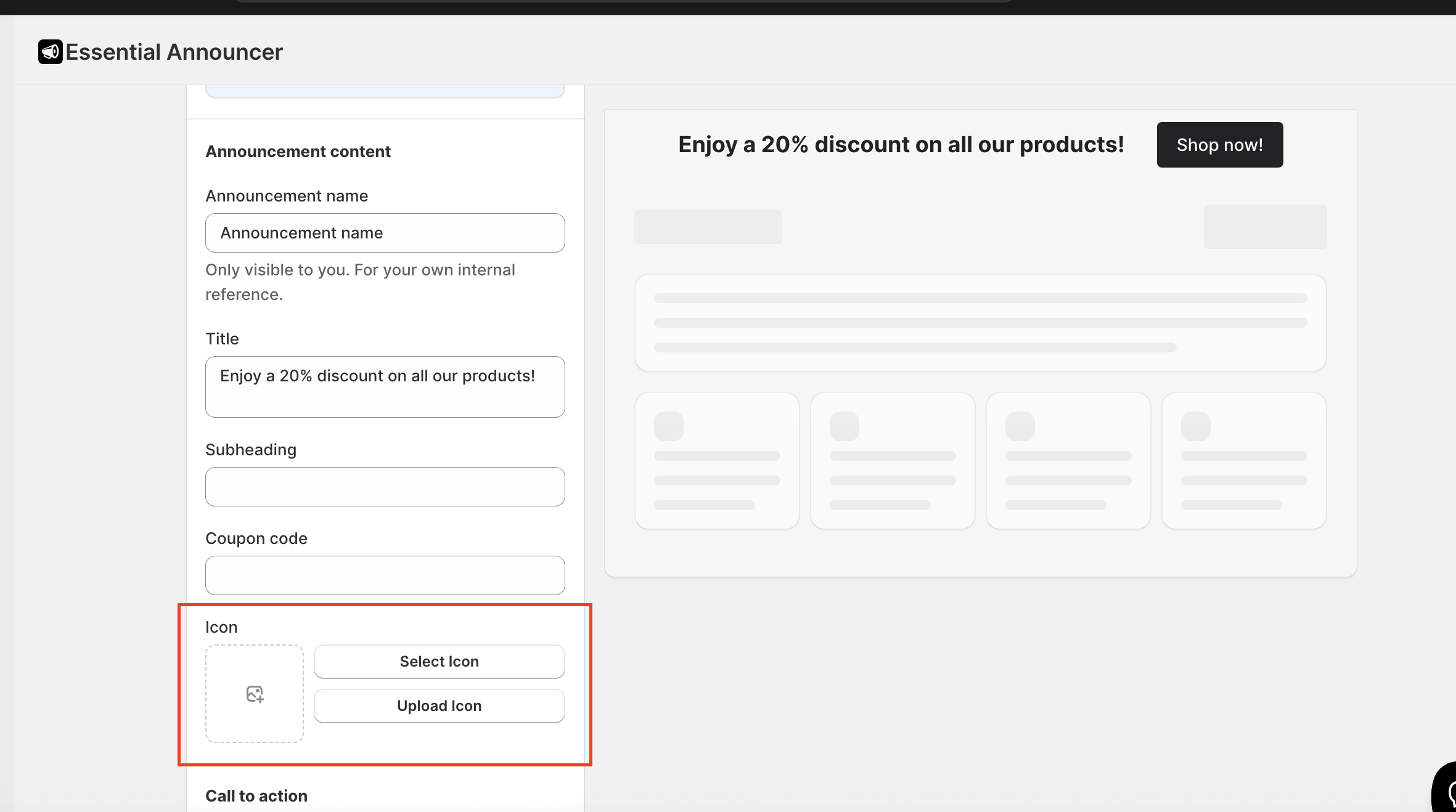
Task: Click the Shop now! preview button
Action: [1219, 145]
